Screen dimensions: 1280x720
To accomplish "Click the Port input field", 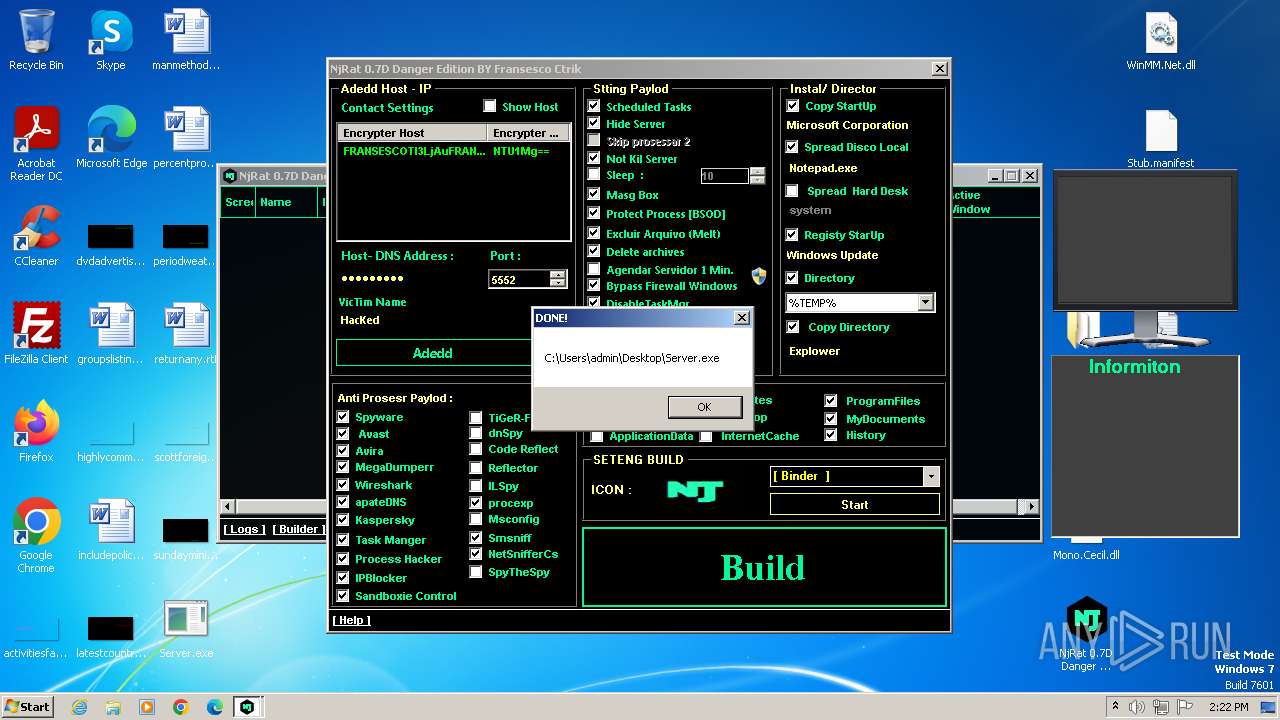I will pos(519,280).
